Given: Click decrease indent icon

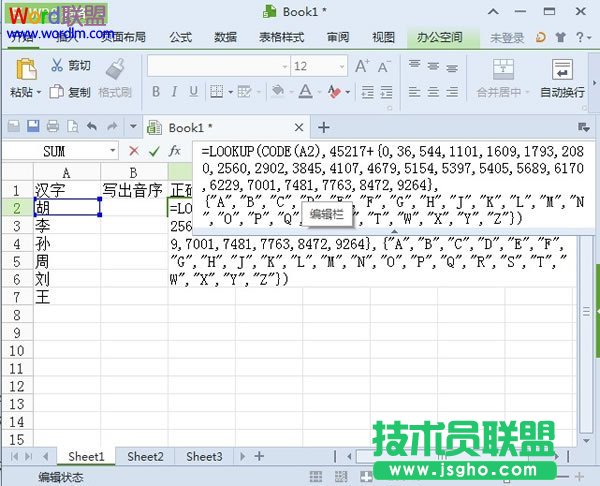Looking at the screenshot, I should tap(367, 92).
